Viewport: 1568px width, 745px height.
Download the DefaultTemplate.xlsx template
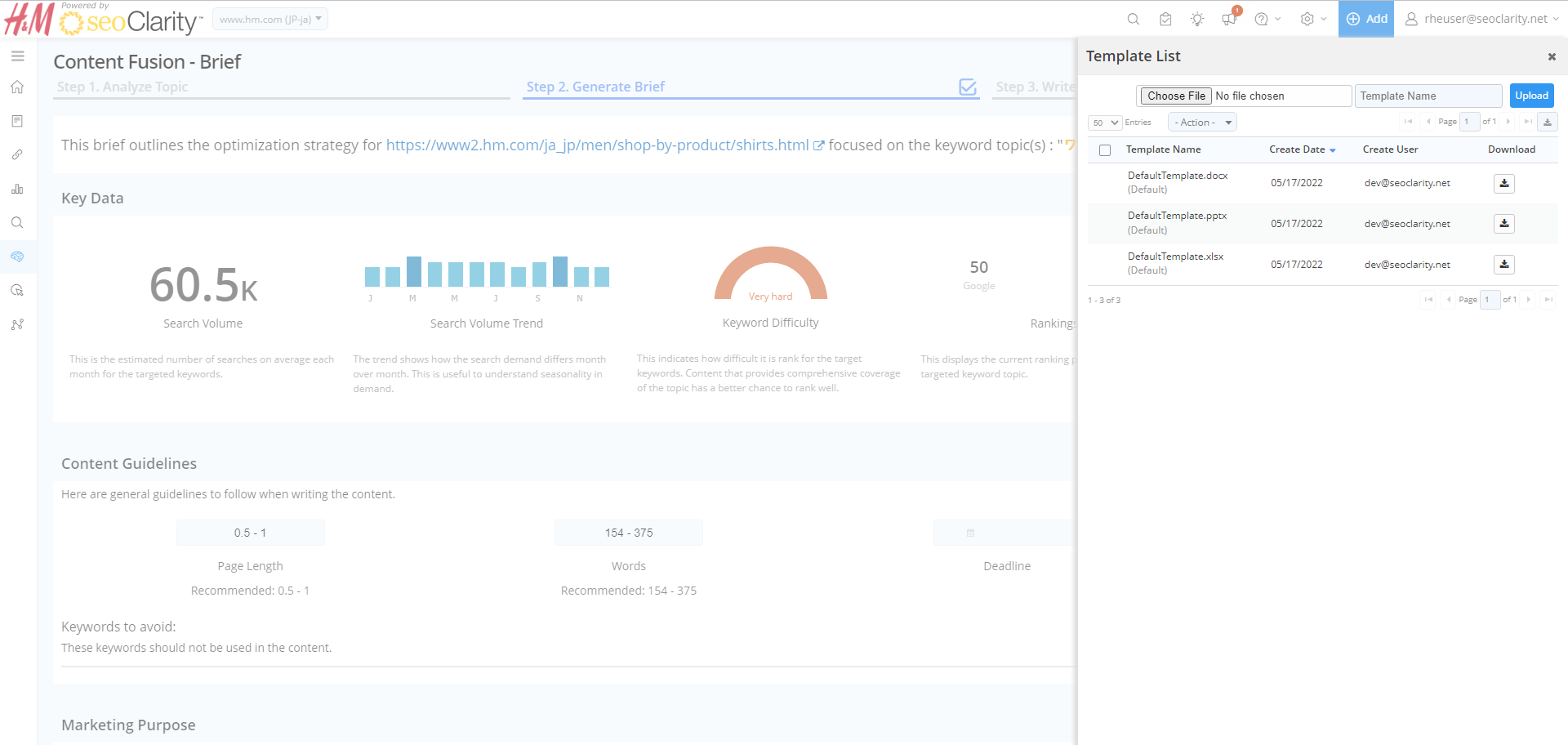(1503, 265)
